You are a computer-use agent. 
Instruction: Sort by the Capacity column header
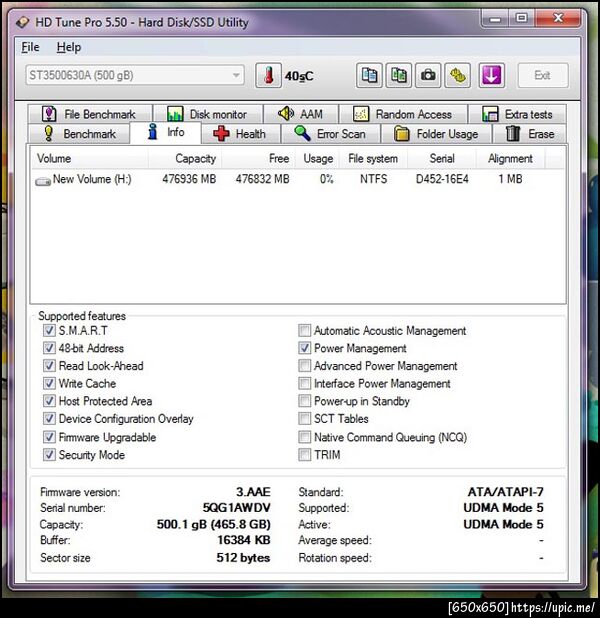(x=185, y=158)
